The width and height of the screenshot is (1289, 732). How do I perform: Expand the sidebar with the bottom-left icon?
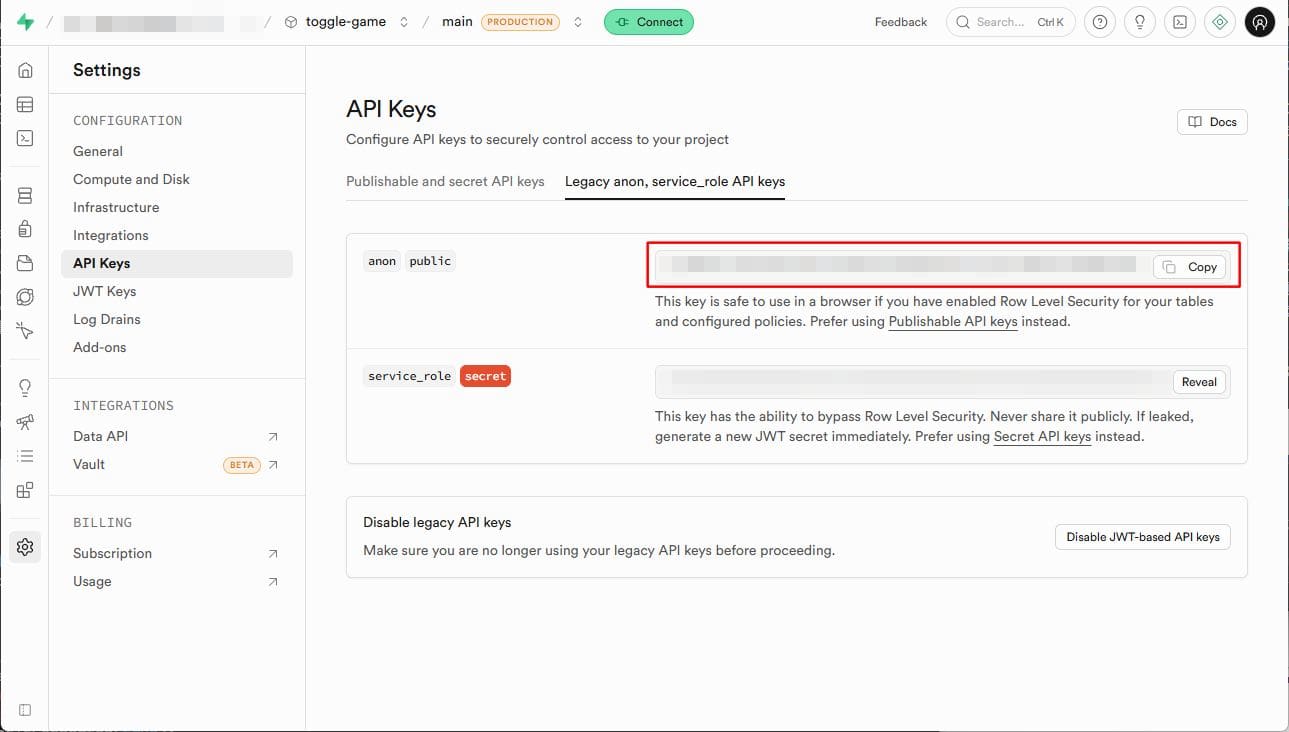click(x=25, y=710)
